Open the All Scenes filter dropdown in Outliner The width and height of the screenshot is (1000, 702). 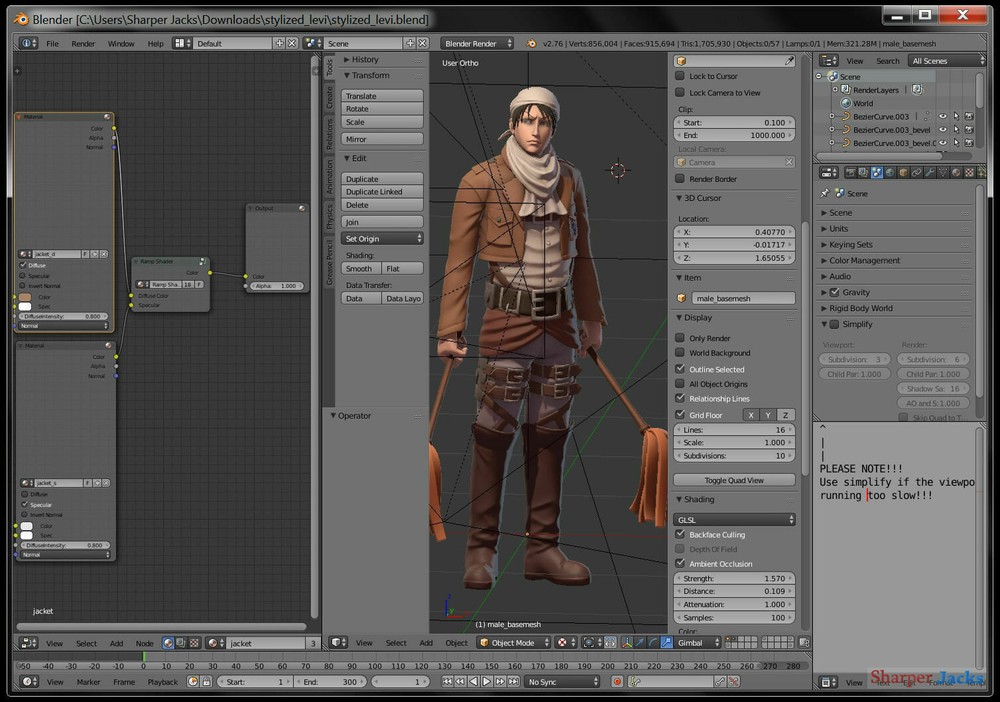tap(944, 60)
